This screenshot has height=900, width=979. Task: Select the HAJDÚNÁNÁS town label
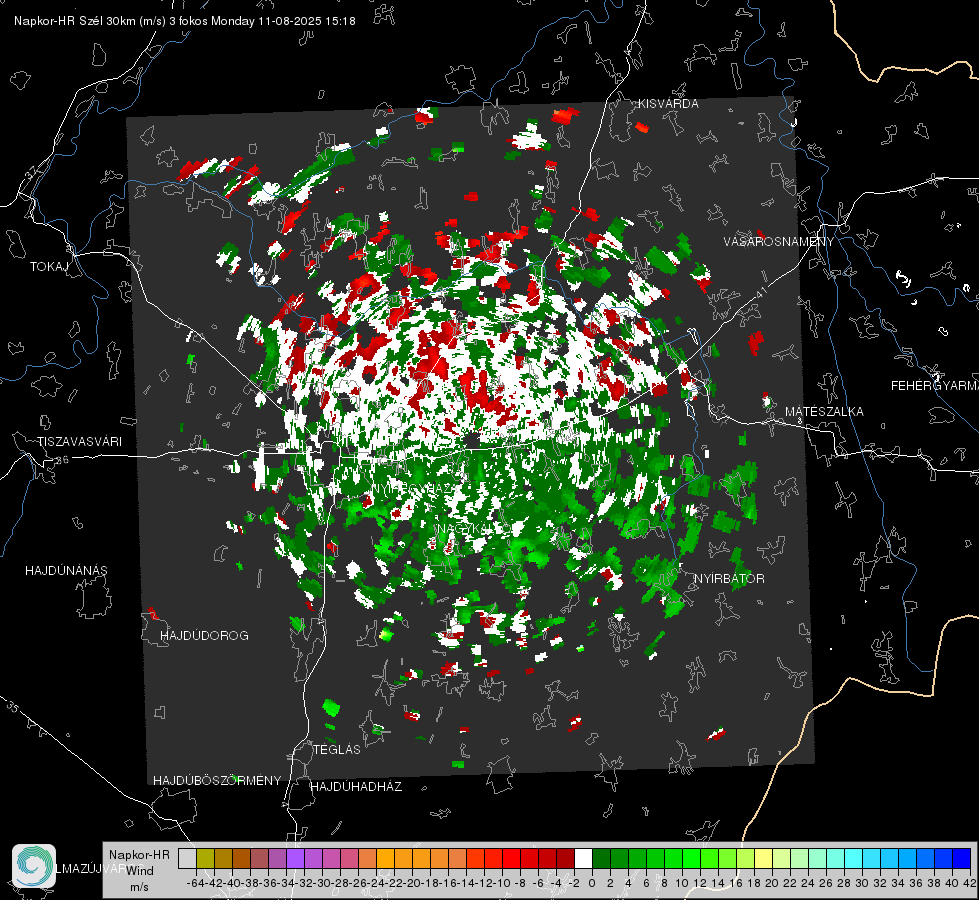(66, 571)
